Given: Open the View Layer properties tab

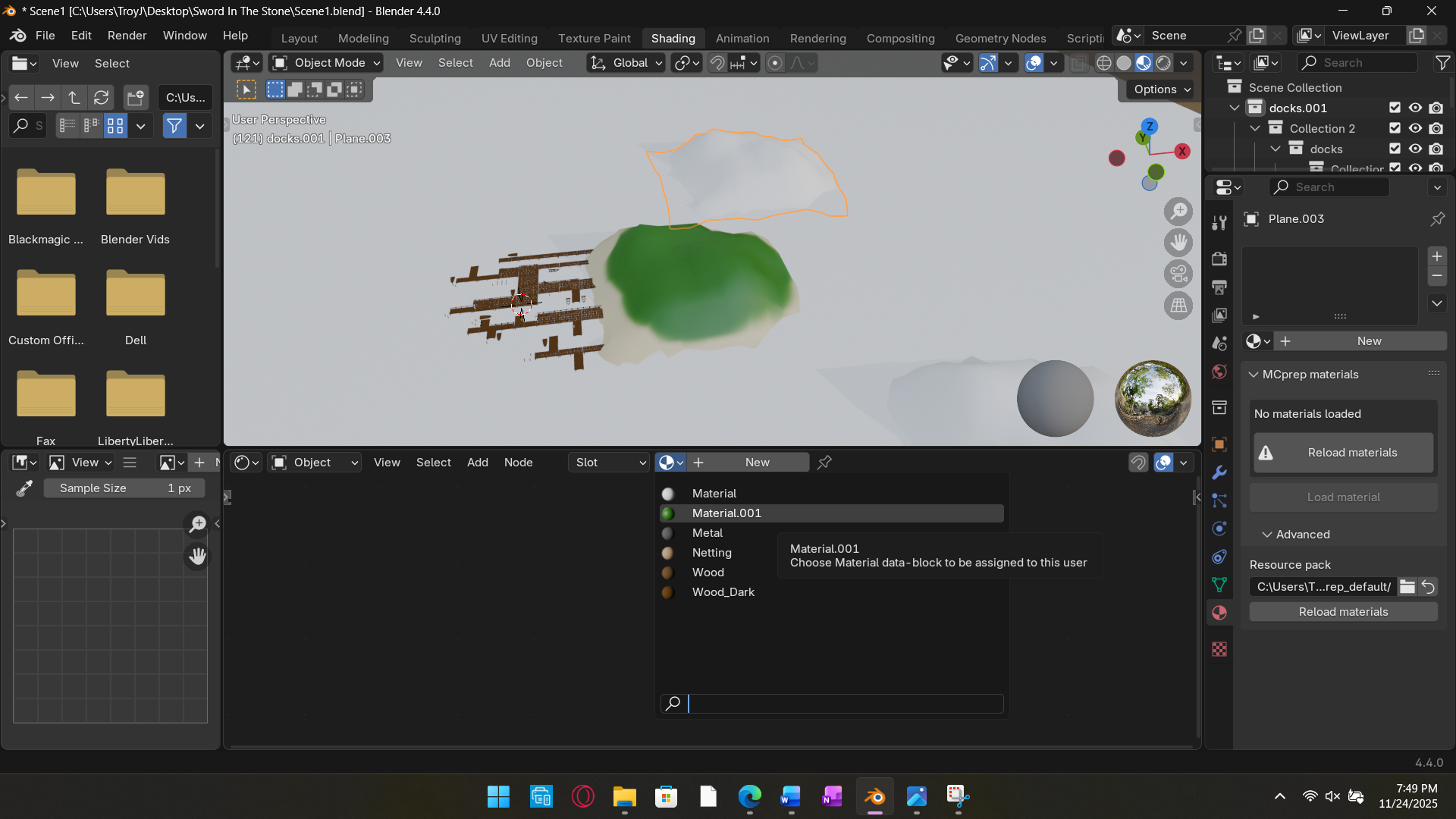Looking at the screenshot, I should click(x=1219, y=315).
